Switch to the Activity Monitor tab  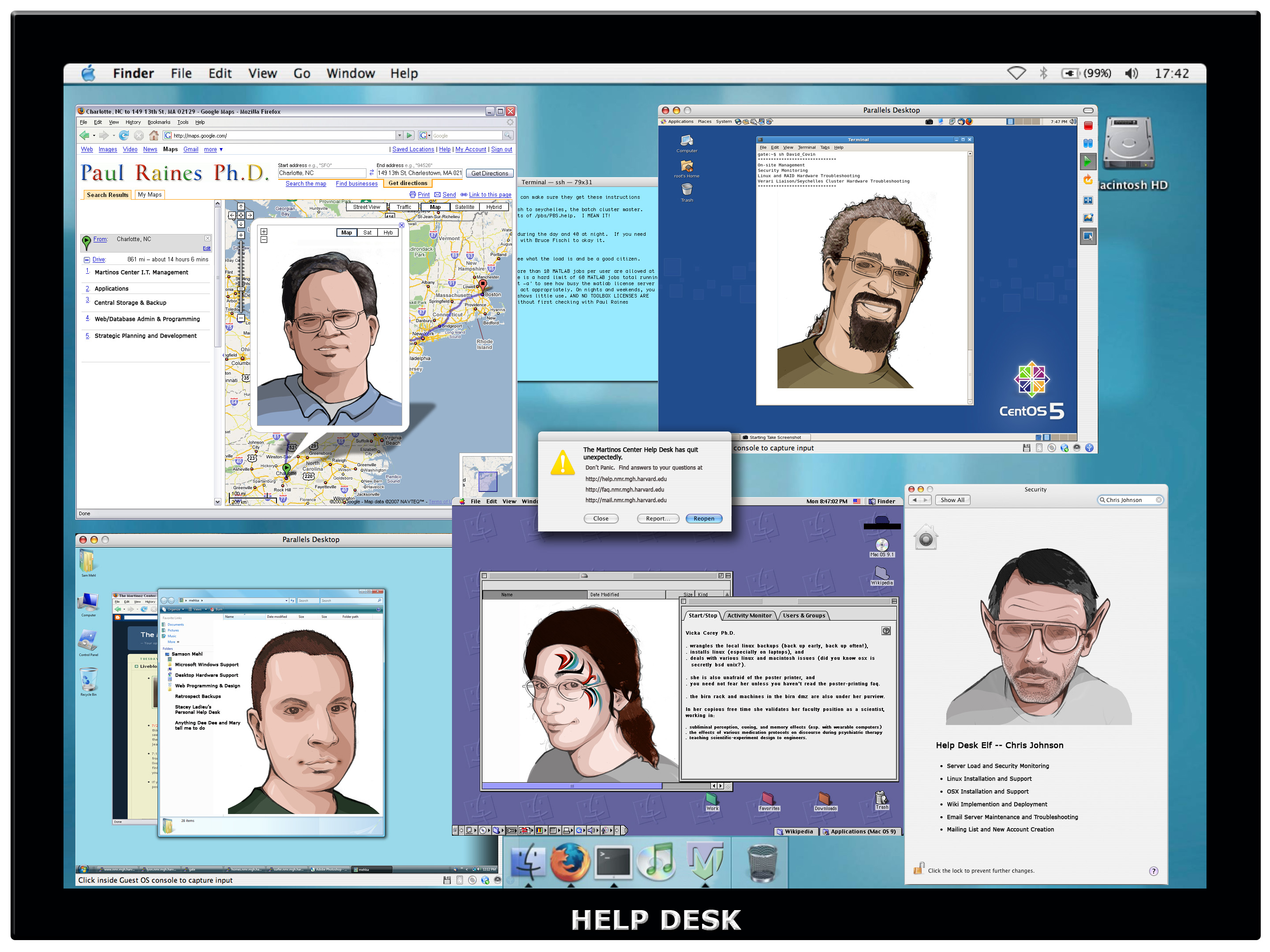click(749, 616)
